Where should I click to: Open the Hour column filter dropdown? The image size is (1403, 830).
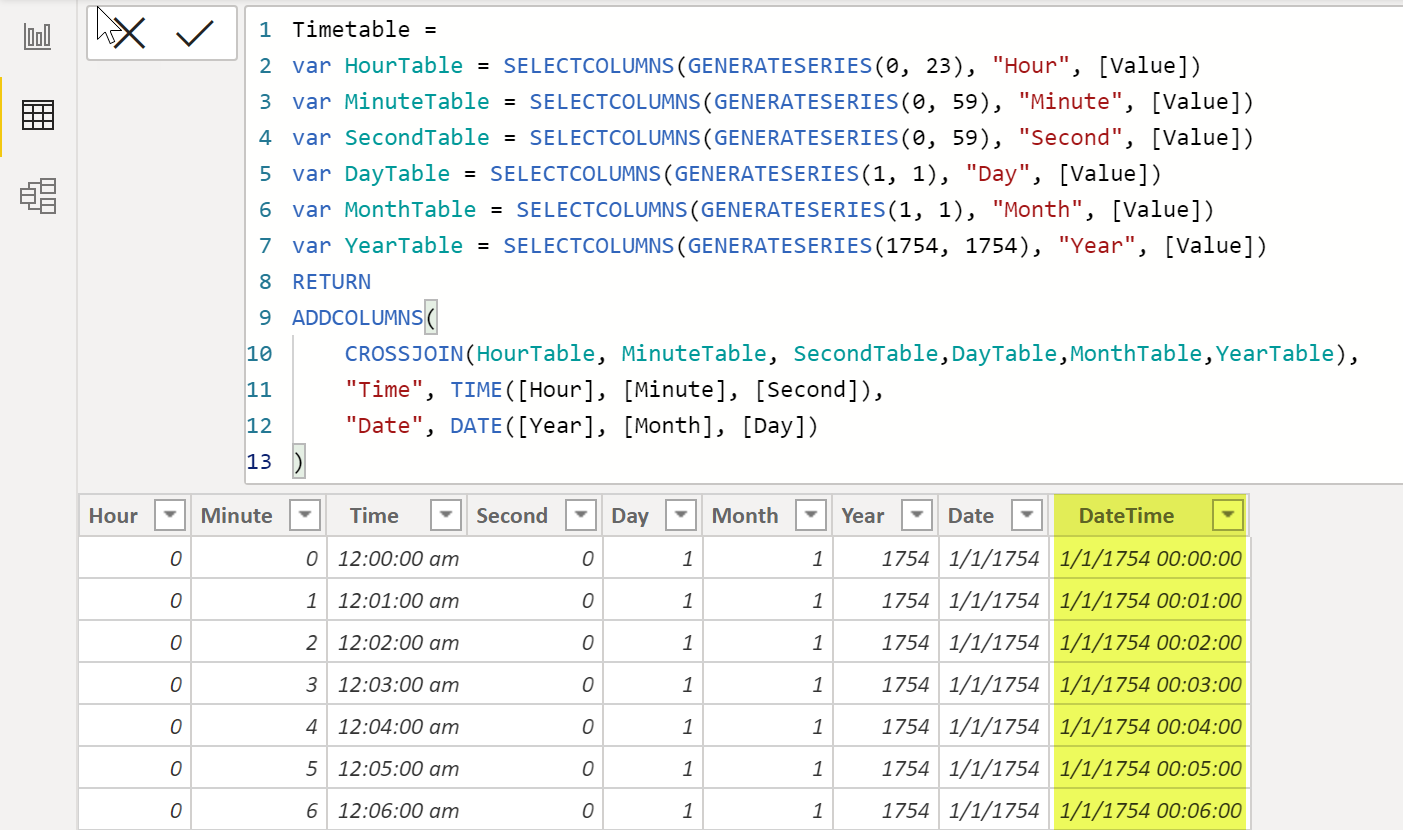click(x=170, y=516)
